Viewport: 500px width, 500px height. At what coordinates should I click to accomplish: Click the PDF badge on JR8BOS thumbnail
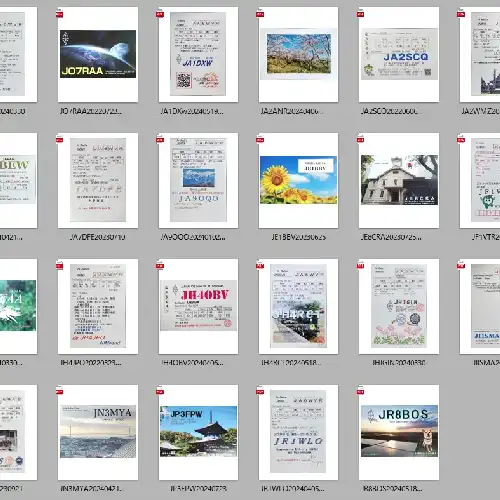pyautogui.click(x=360, y=392)
